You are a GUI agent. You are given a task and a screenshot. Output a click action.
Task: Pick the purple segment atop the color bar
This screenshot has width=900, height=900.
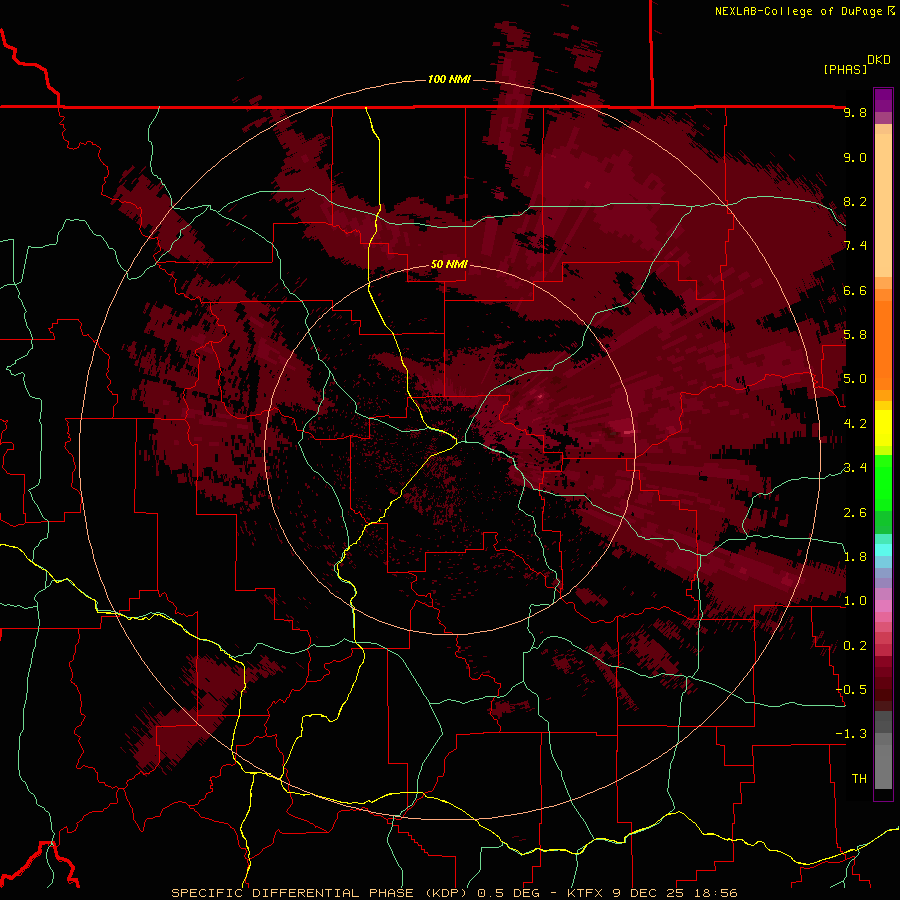tap(883, 100)
